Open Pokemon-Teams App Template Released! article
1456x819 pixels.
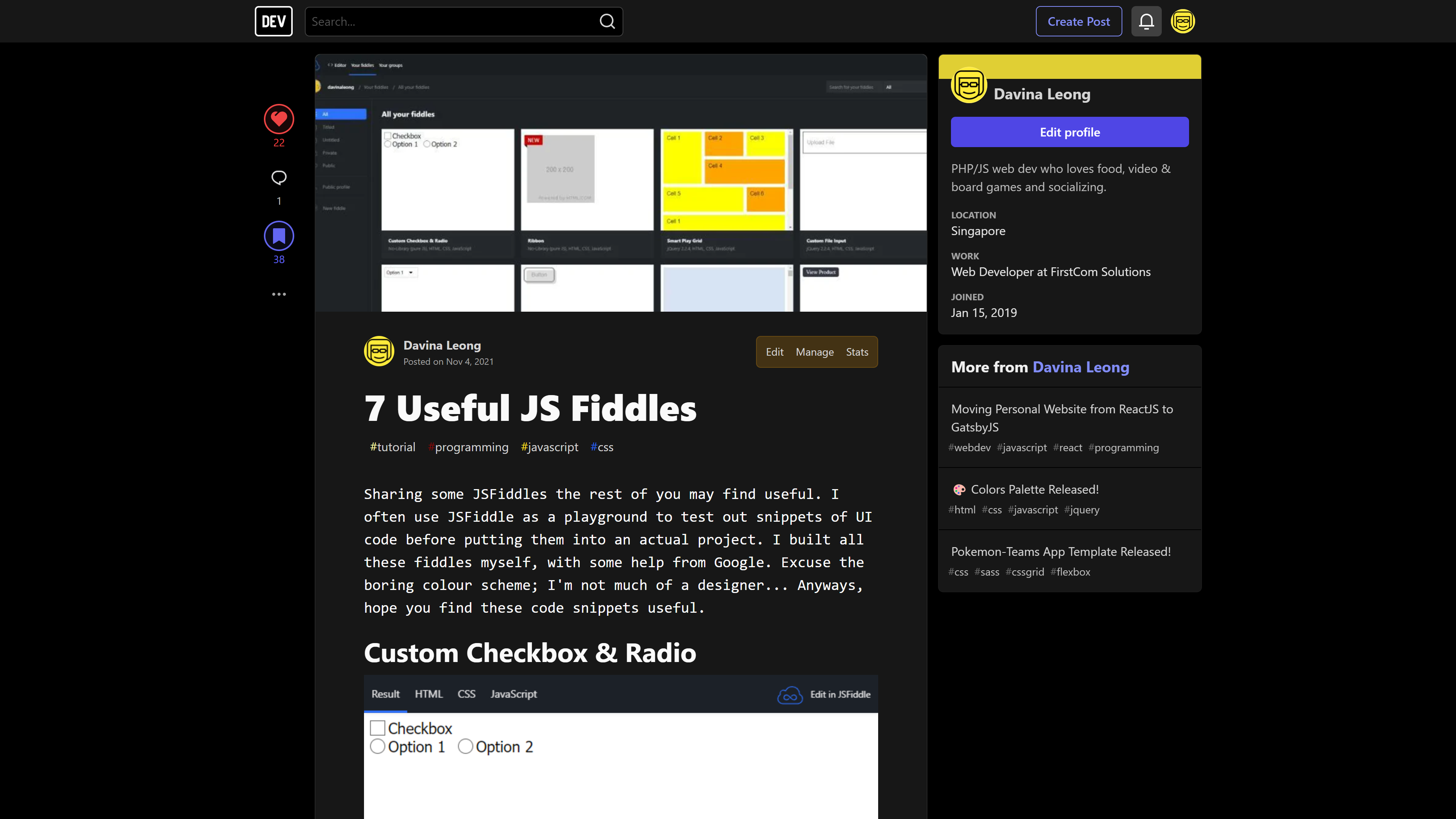1061,552
